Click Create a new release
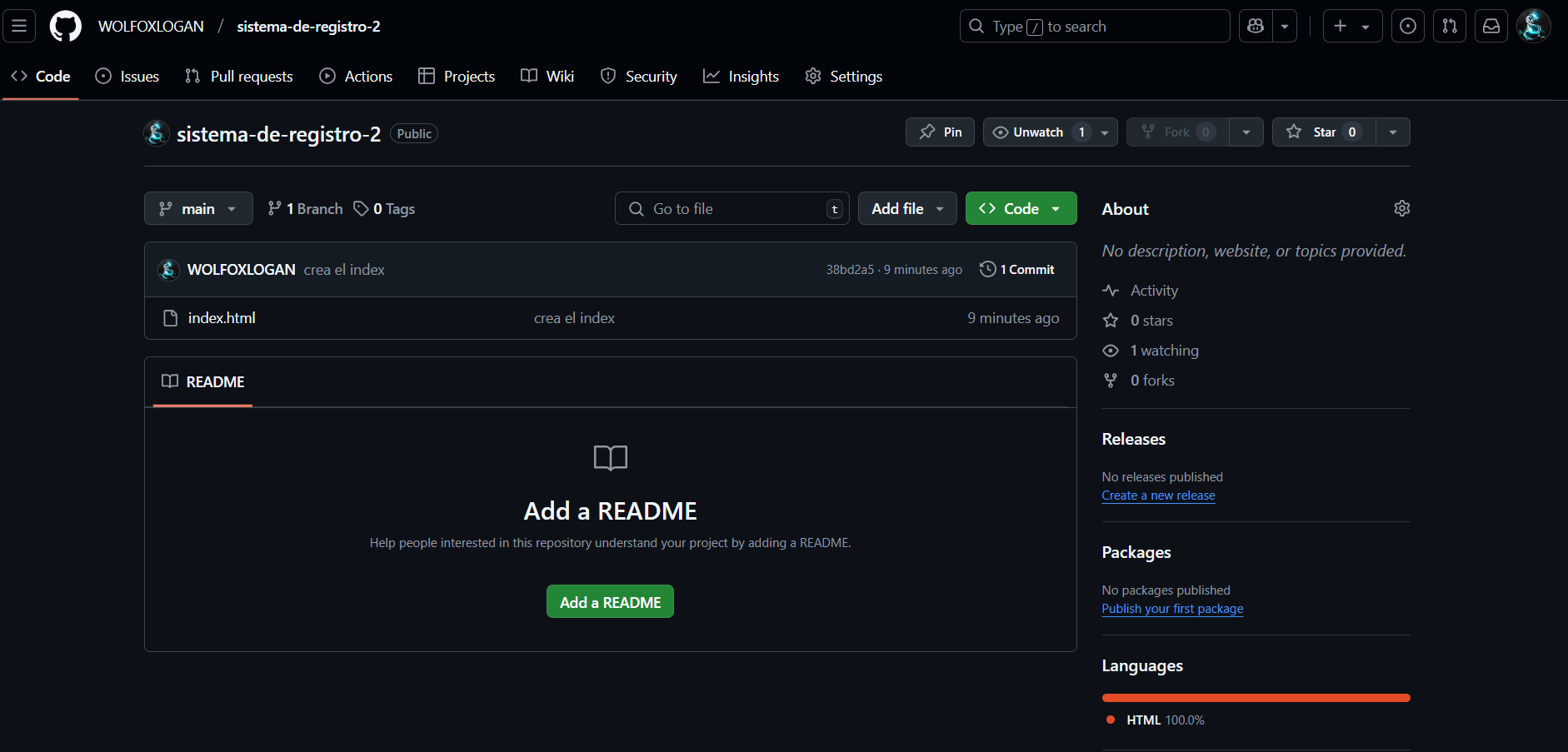This screenshot has height=752, width=1568. [1158, 495]
